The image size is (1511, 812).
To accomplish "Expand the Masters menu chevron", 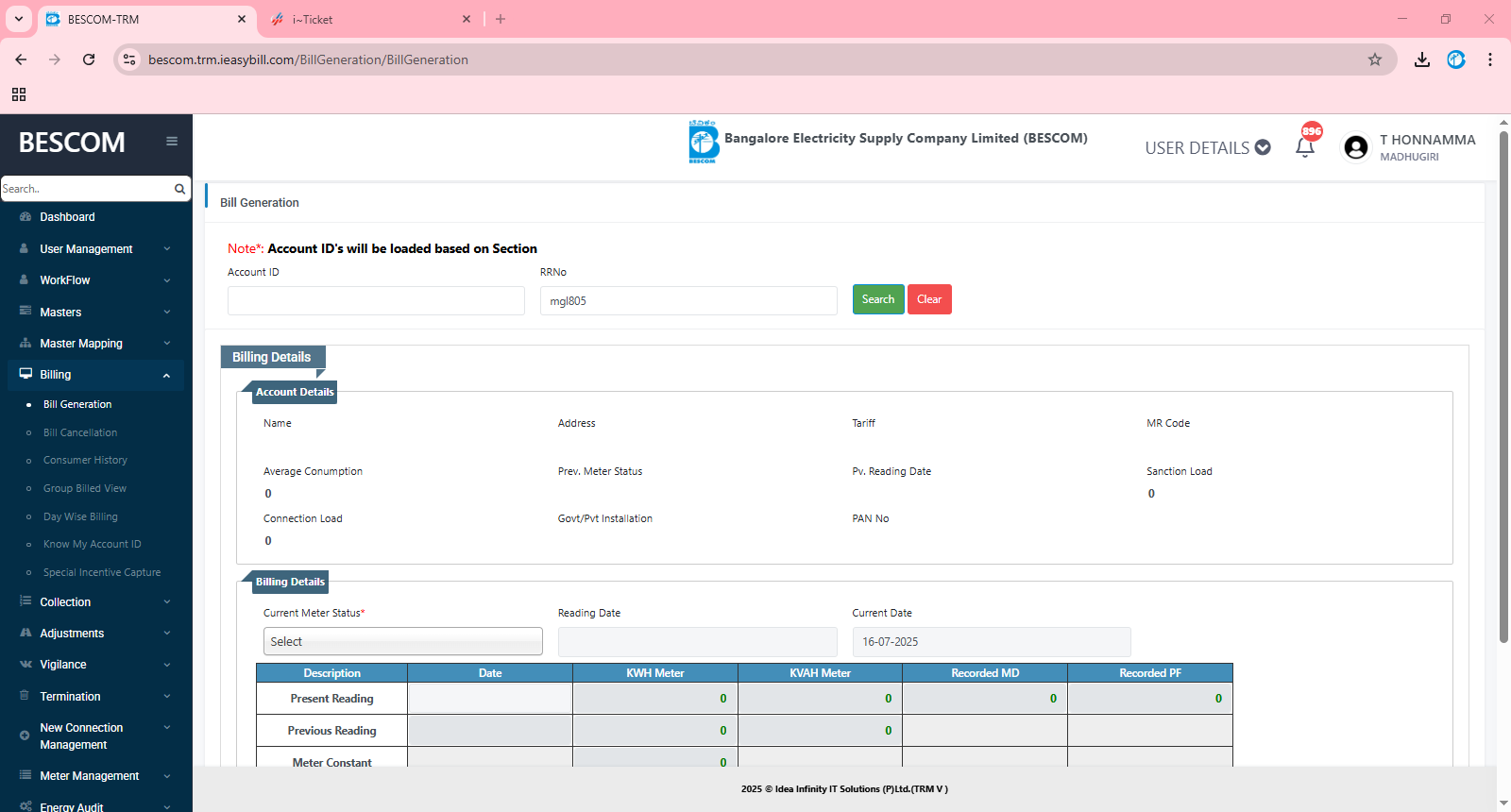I will (167, 312).
